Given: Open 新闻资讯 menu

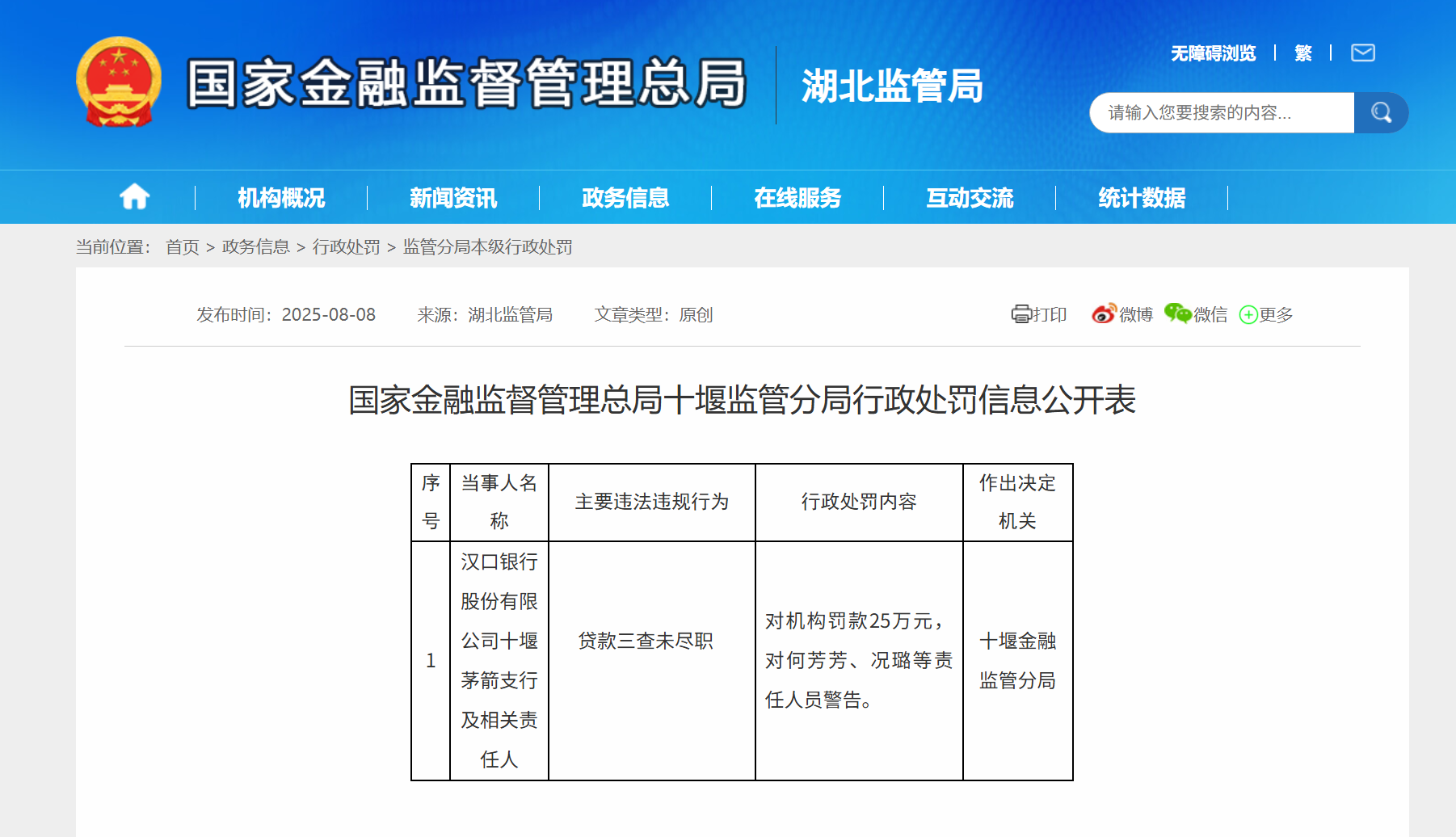Looking at the screenshot, I should tap(453, 198).
